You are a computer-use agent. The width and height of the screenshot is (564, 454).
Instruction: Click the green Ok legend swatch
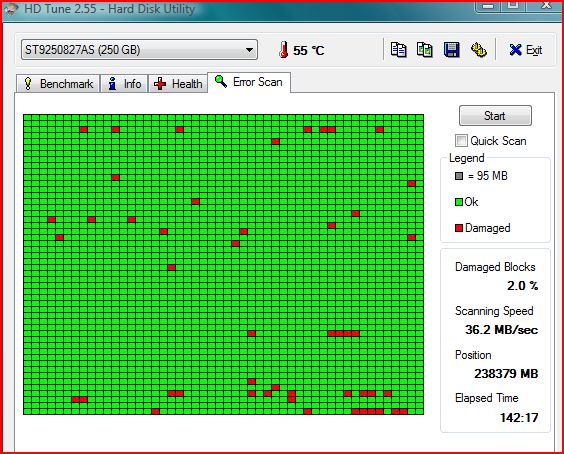(x=459, y=202)
